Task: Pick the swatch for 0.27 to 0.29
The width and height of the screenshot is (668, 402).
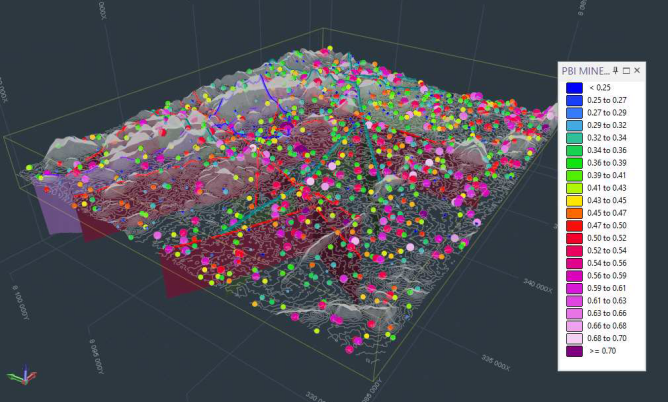Action: (574, 113)
